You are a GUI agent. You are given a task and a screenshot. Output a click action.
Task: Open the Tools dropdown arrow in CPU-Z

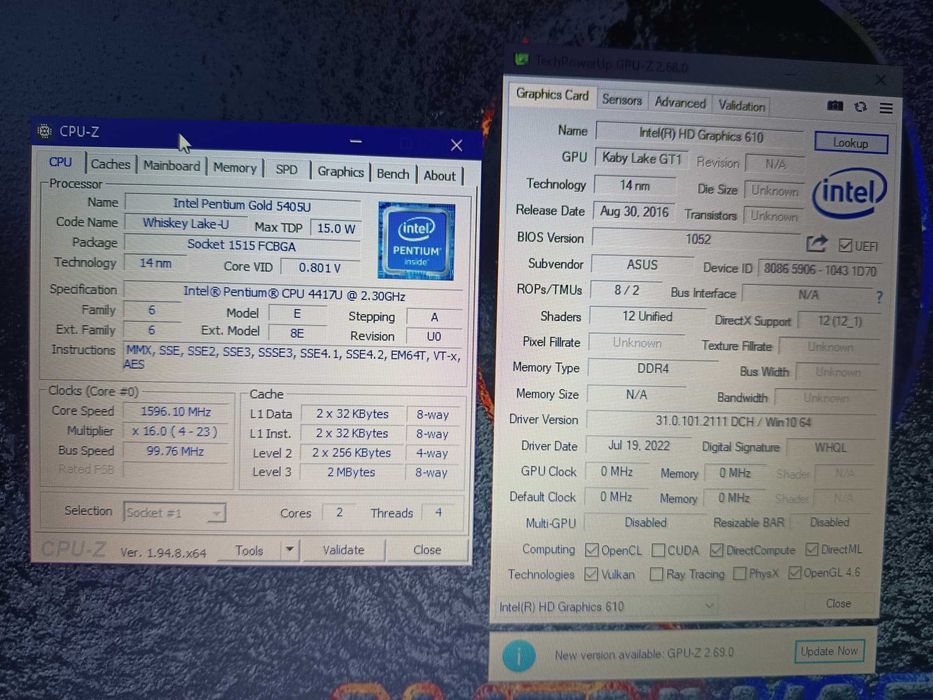[x=289, y=549]
